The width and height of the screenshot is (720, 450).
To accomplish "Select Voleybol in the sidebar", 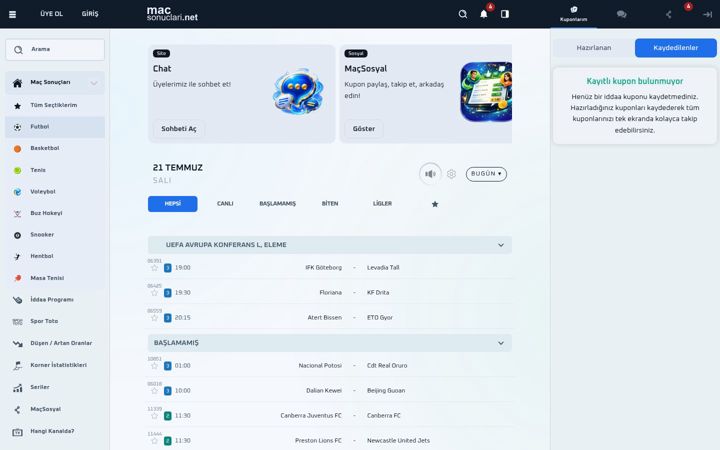I will point(55,192).
